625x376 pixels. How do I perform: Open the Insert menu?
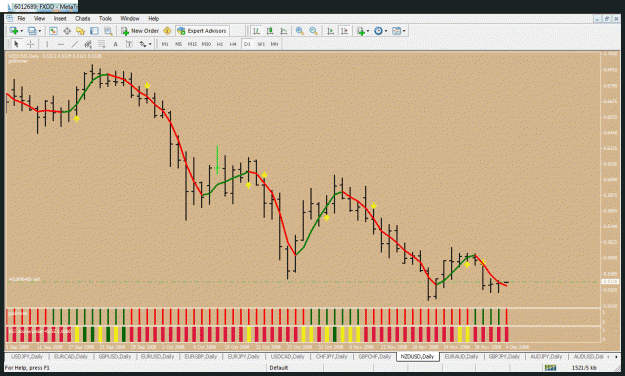coord(60,18)
